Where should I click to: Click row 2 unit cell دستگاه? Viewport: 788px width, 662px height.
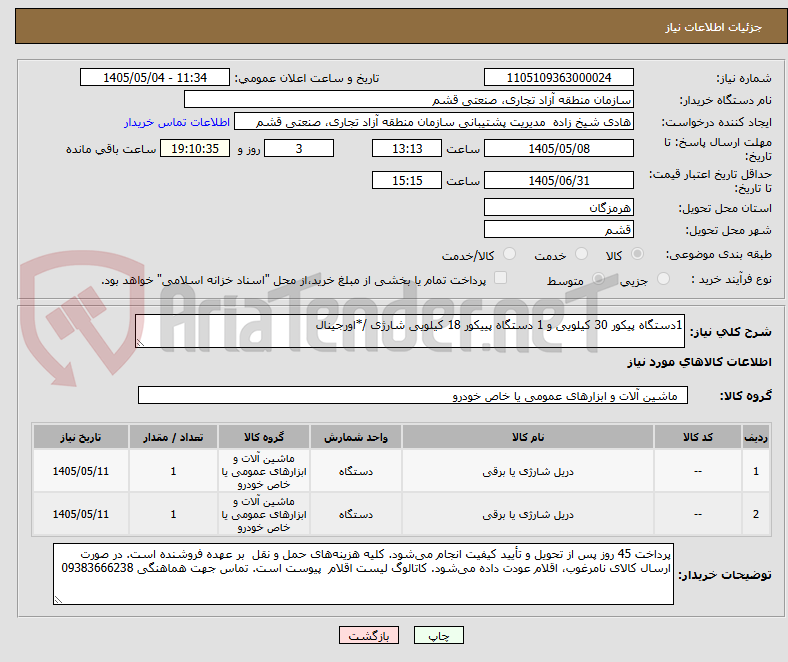click(356, 514)
